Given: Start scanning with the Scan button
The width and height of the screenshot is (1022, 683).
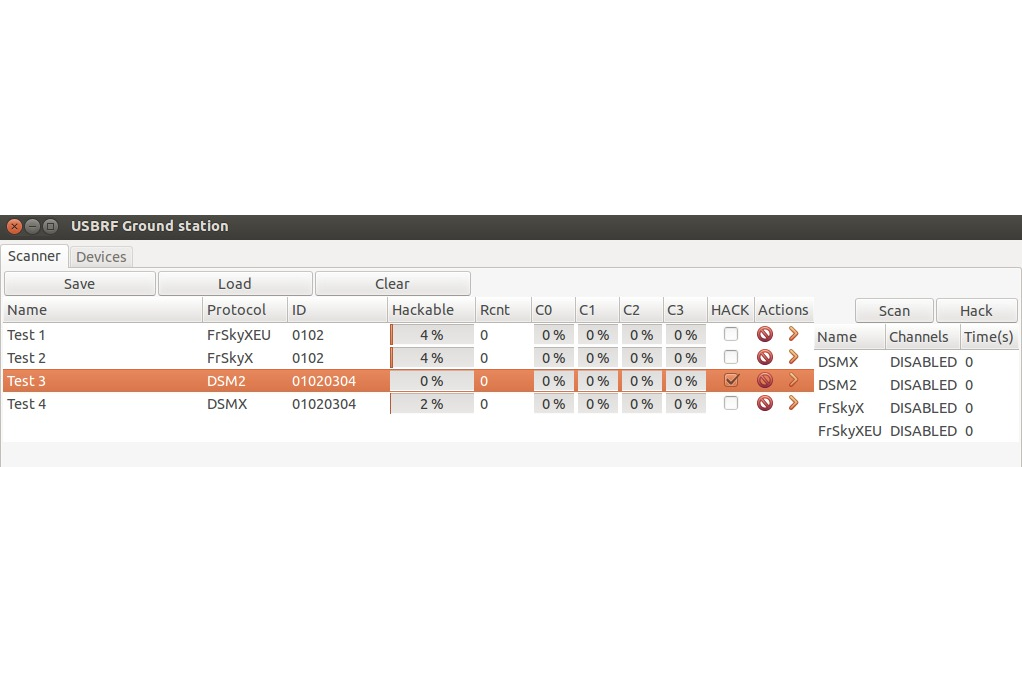Looking at the screenshot, I should tap(894, 311).
